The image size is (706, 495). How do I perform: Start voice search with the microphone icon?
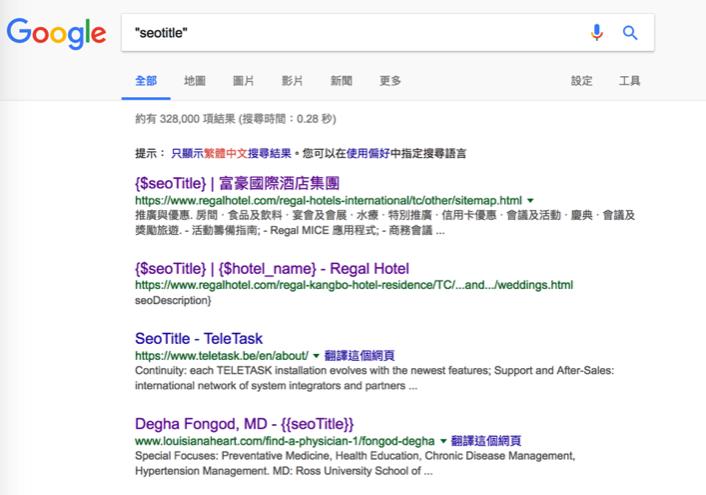click(x=597, y=32)
